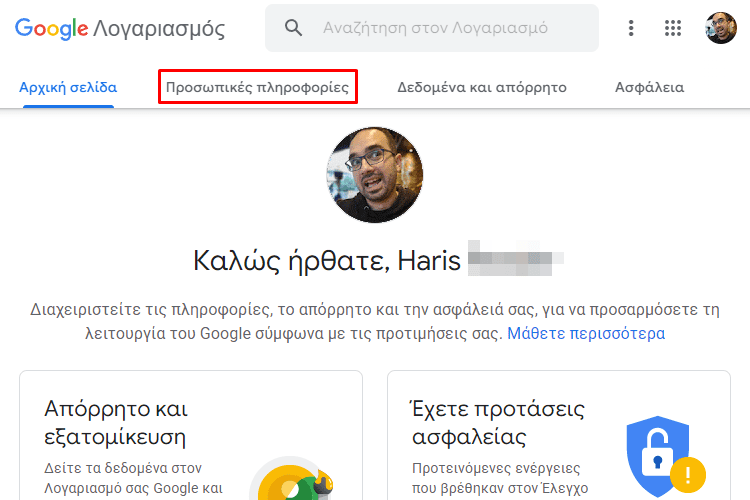This screenshot has height=500, width=750.
Task: Click the 'Διαχειριστείτε τις πληροφορίες' description paragraph
Action: pos(375,321)
